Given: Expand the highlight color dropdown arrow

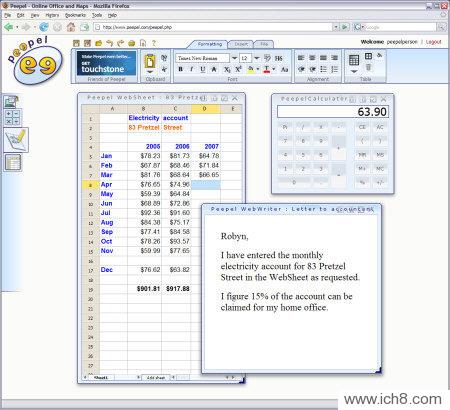Looking at the screenshot, I should [x=258, y=69].
